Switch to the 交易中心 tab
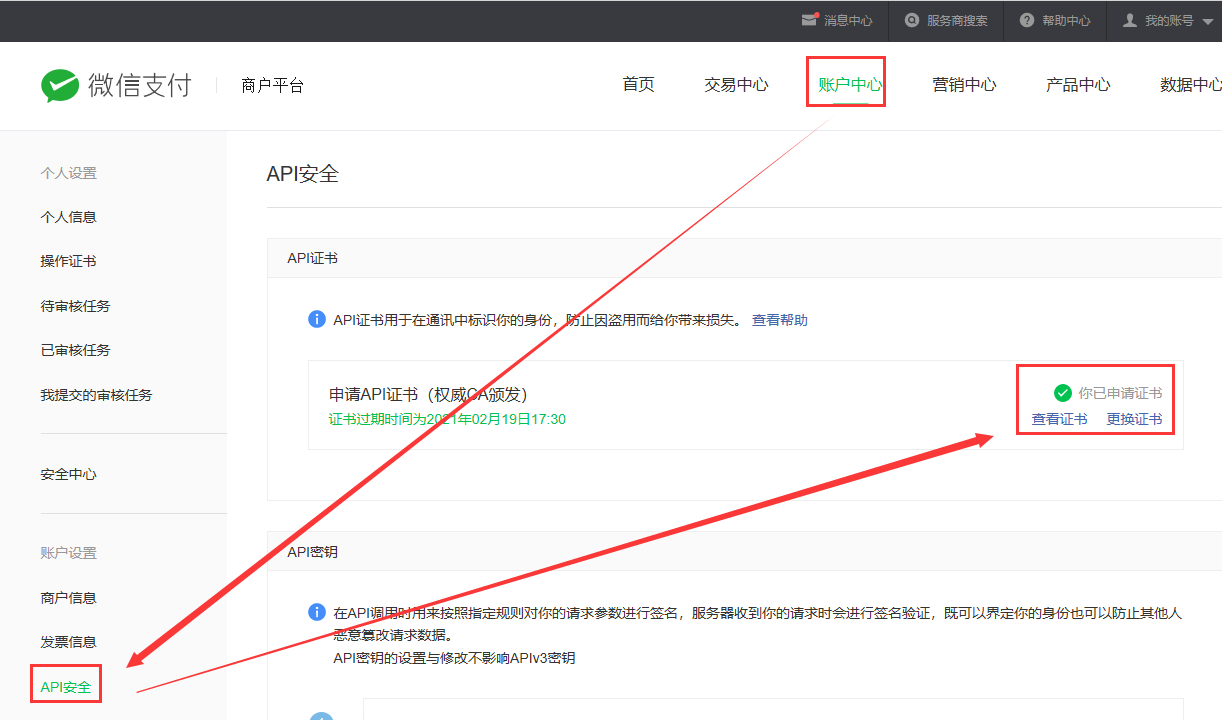 coord(736,85)
